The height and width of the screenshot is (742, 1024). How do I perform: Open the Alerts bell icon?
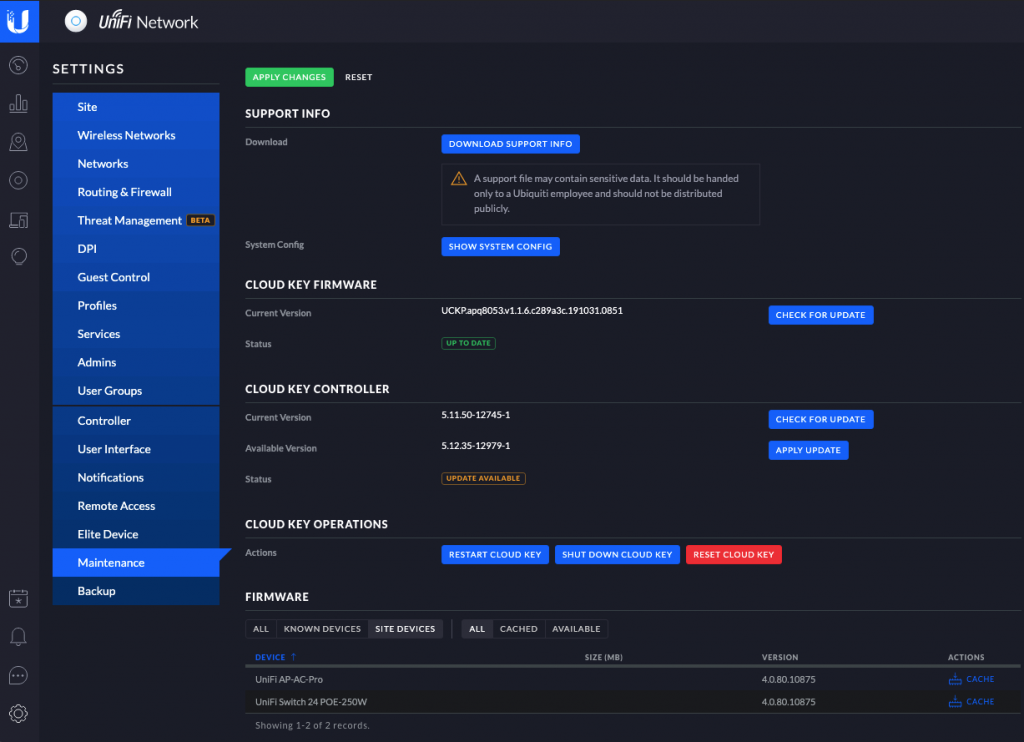18,637
